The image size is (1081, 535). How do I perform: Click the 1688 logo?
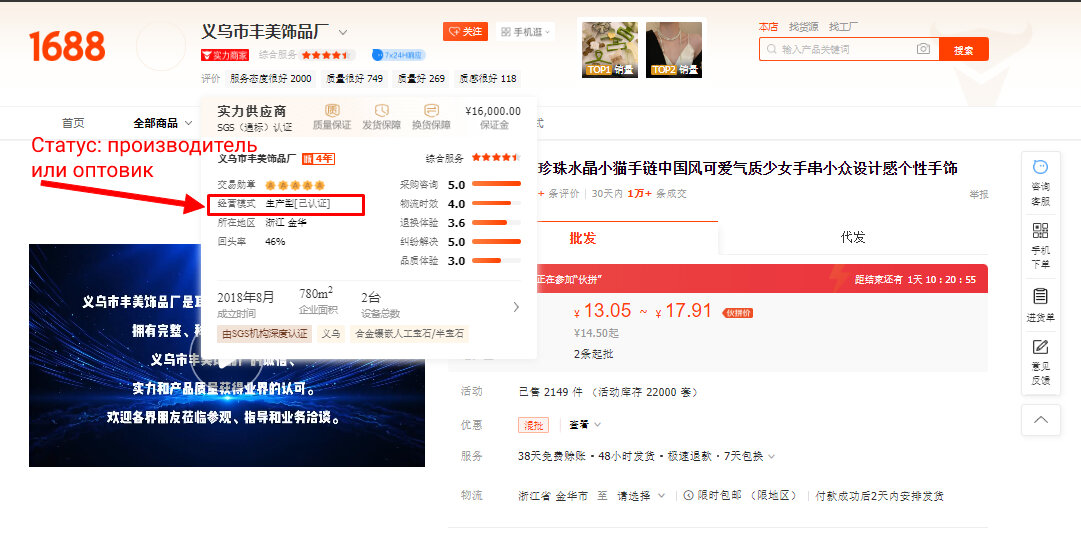(x=67, y=46)
